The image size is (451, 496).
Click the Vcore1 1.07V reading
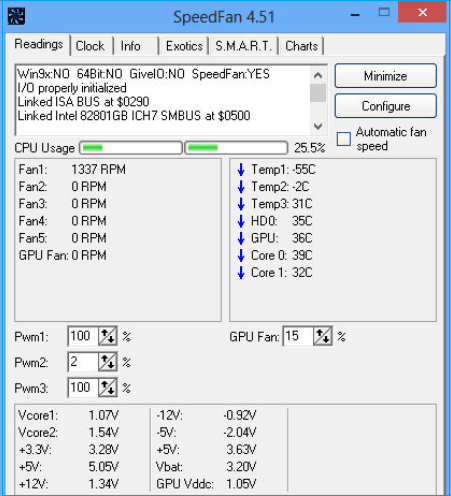pos(68,415)
